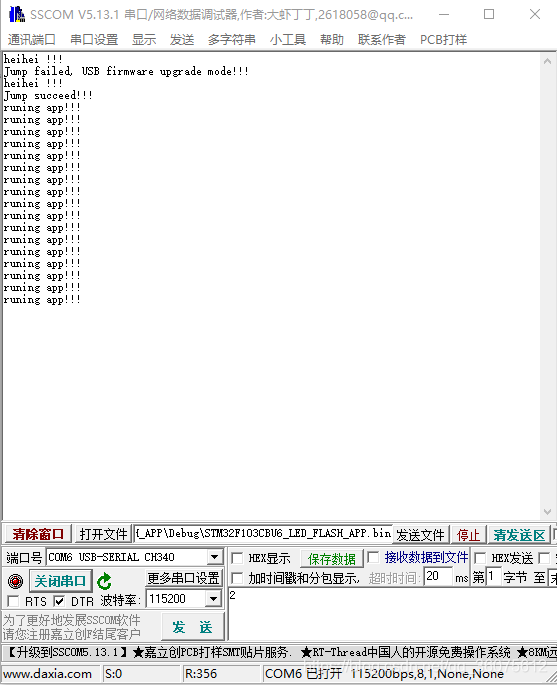The width and height of the screenshot is (557, 685).
Task: Click the R:356 received counter
Action: [201, 674]
